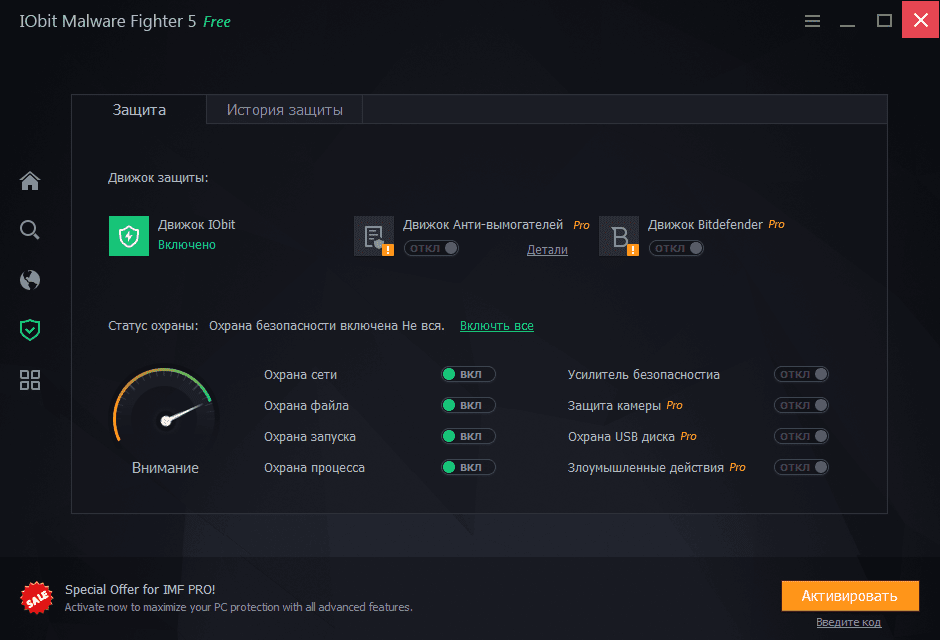The image size is (940, 640).
Task: Disable the Охрана файла toggle
Action: (x=468, y=406)
